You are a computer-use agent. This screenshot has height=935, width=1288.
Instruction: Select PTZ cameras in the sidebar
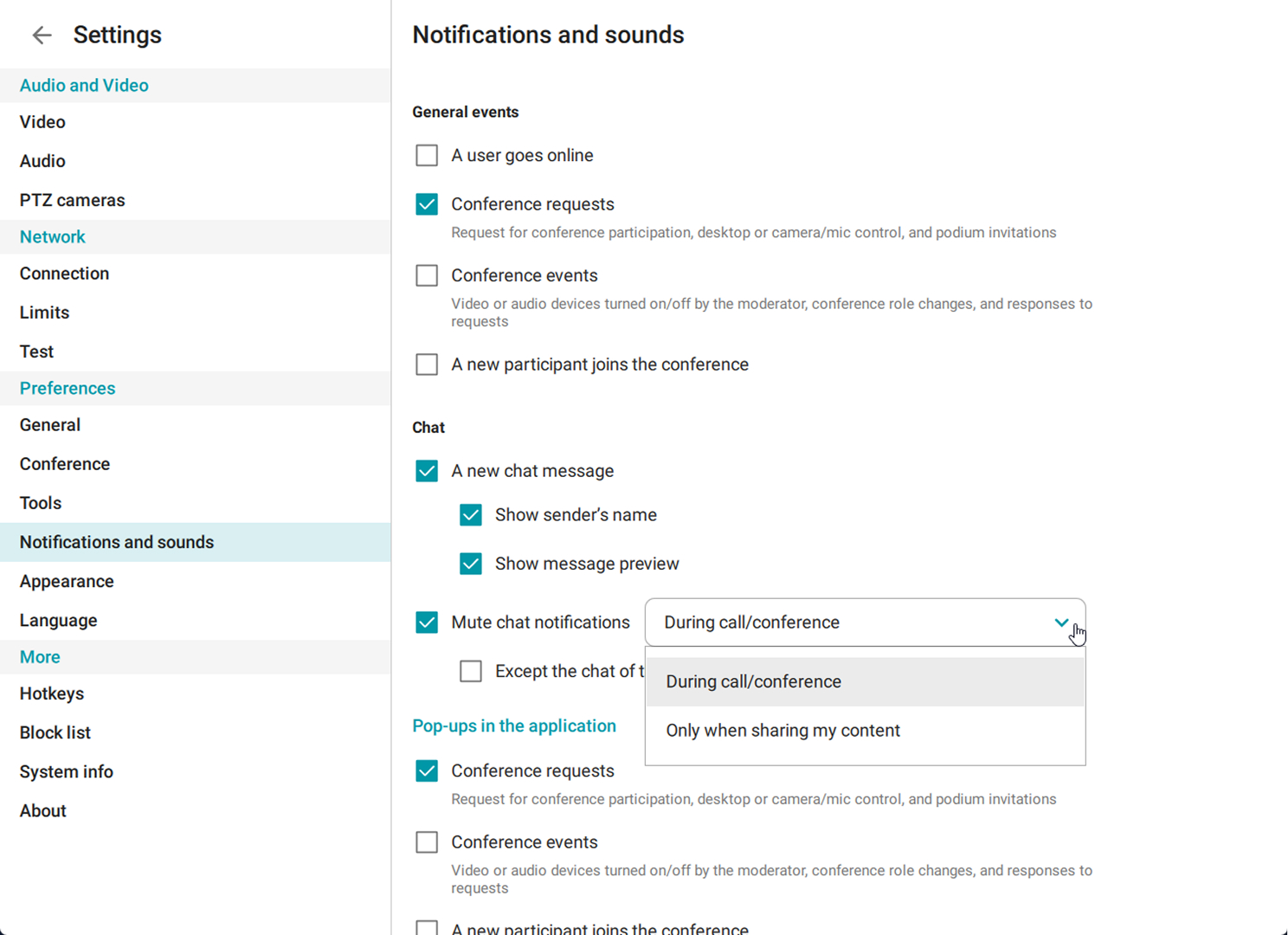pos(72,200)
